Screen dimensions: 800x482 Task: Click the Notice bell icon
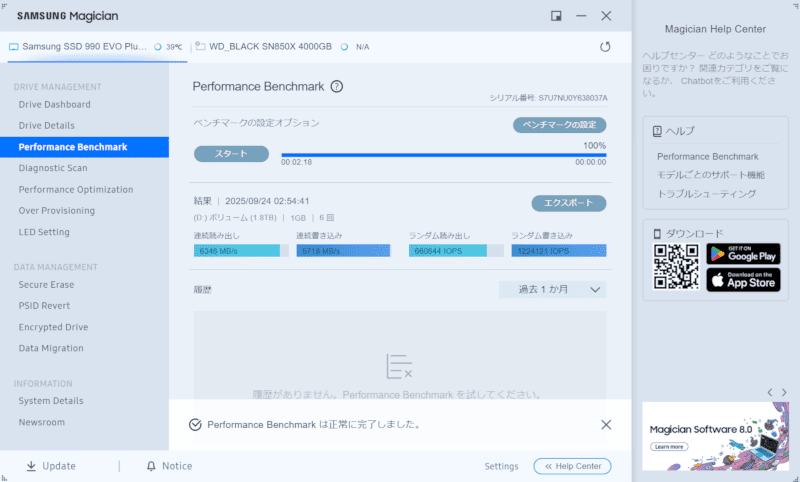[x=151, y=466]
